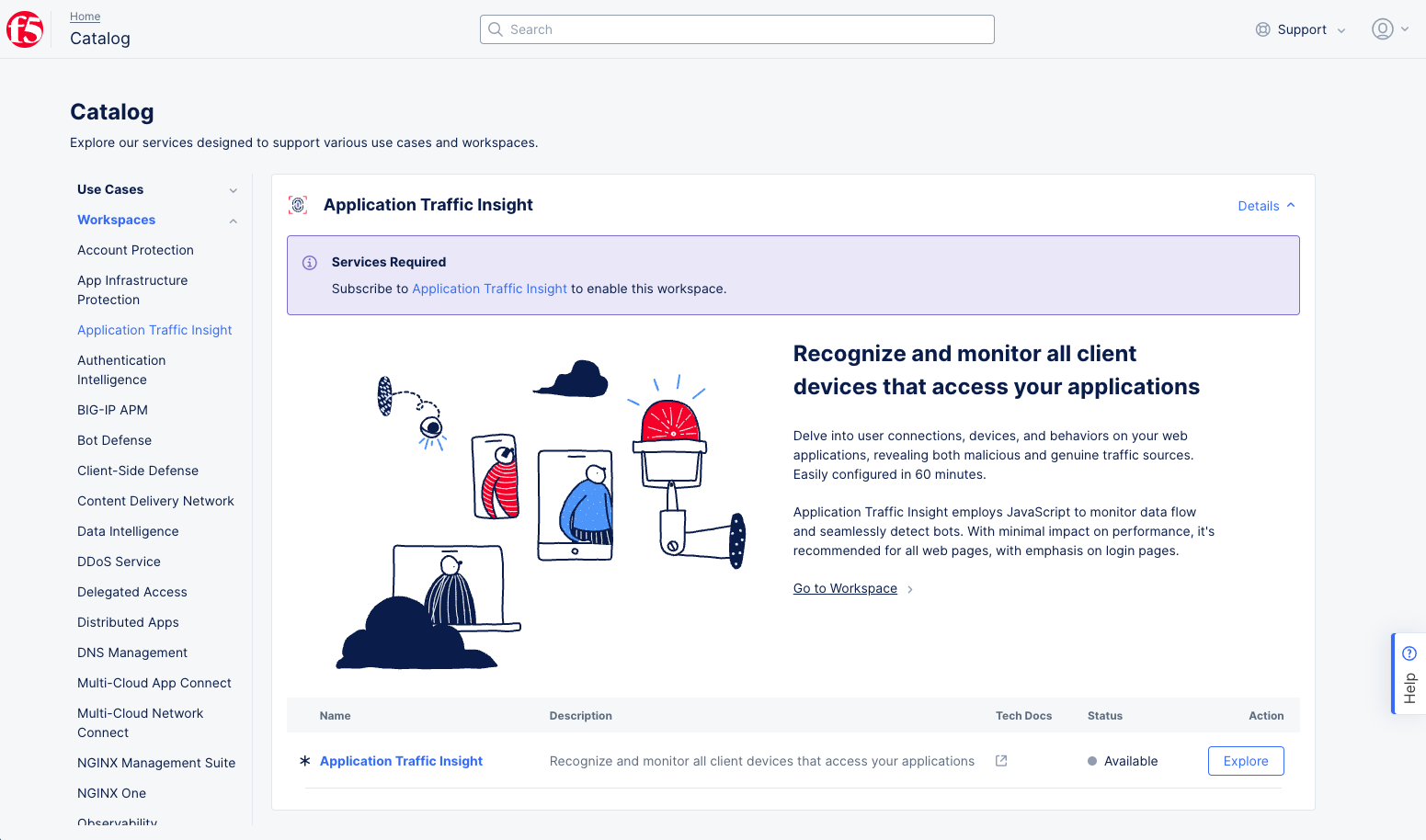Click the Home breadcrumb link
Viewport: 1426px width, 840px height.
click(85, 16)
